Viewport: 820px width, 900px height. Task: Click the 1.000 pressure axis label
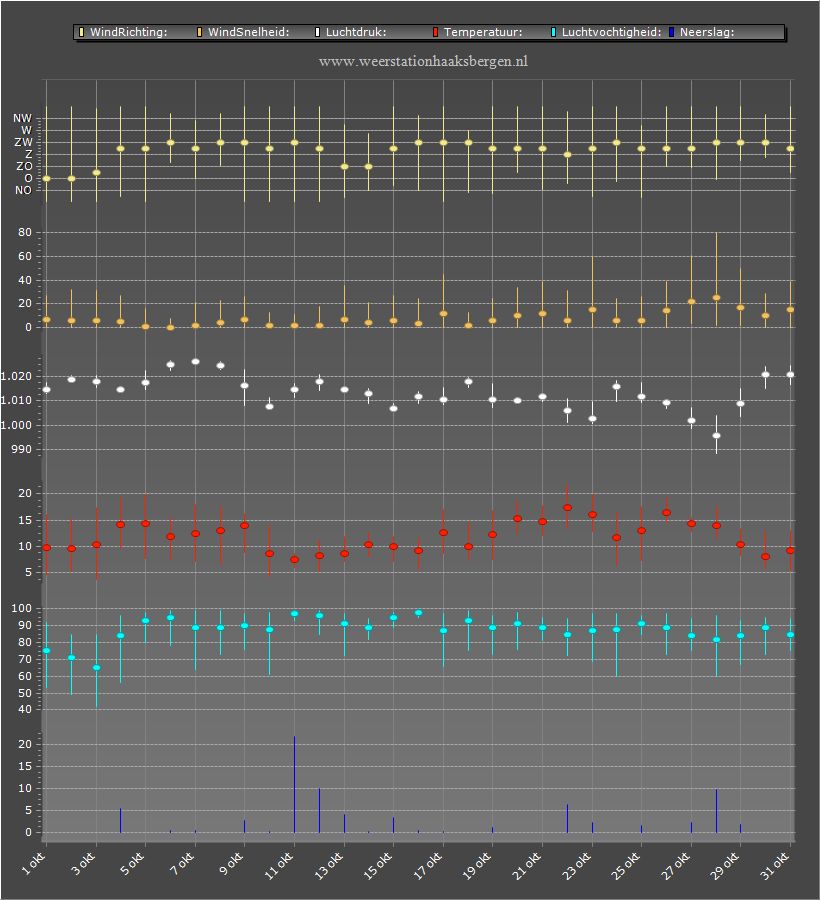pyautogui.click(x=16, y=425)
